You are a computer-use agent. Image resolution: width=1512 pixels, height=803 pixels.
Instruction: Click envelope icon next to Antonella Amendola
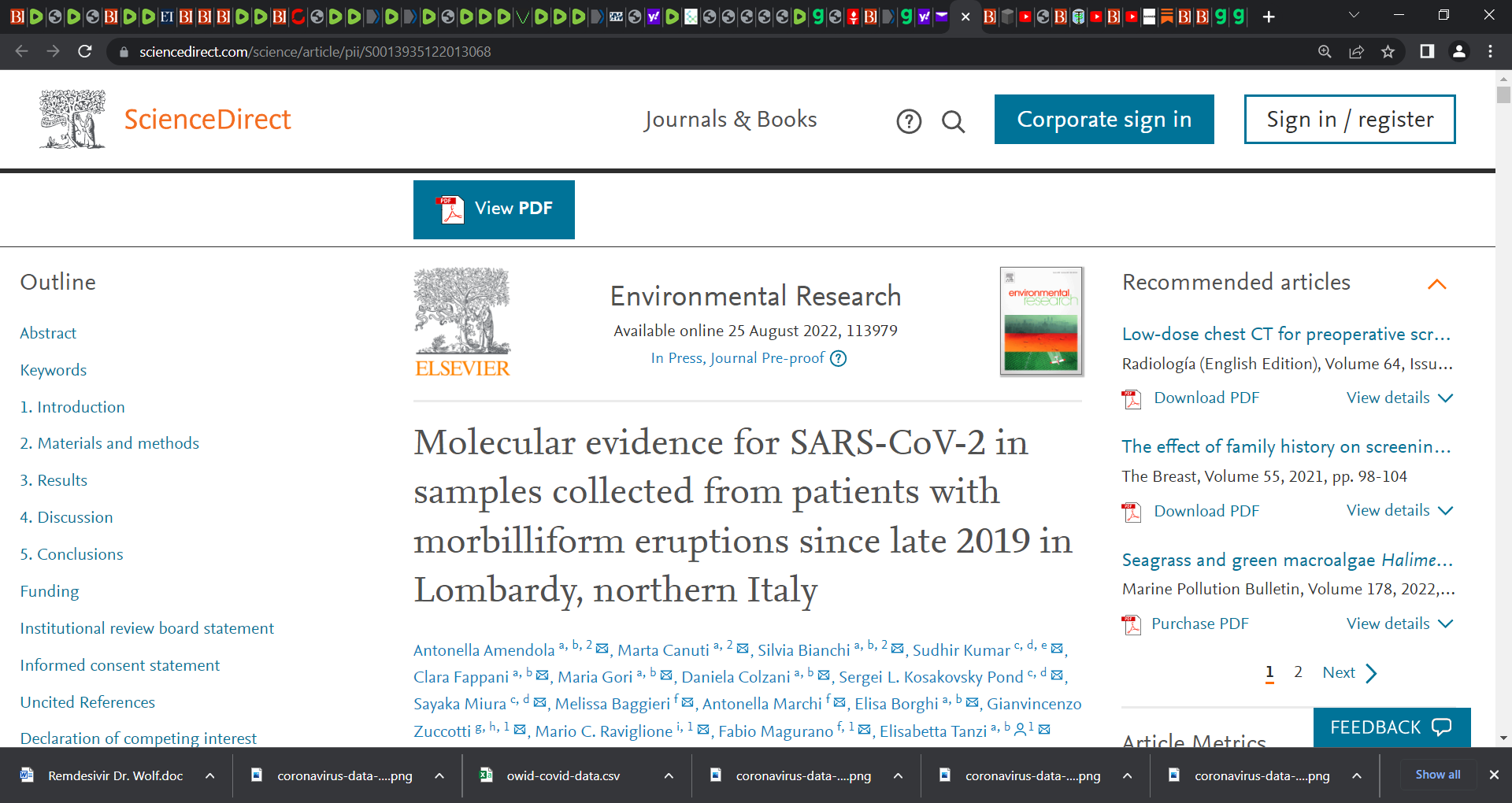(602, 649)
